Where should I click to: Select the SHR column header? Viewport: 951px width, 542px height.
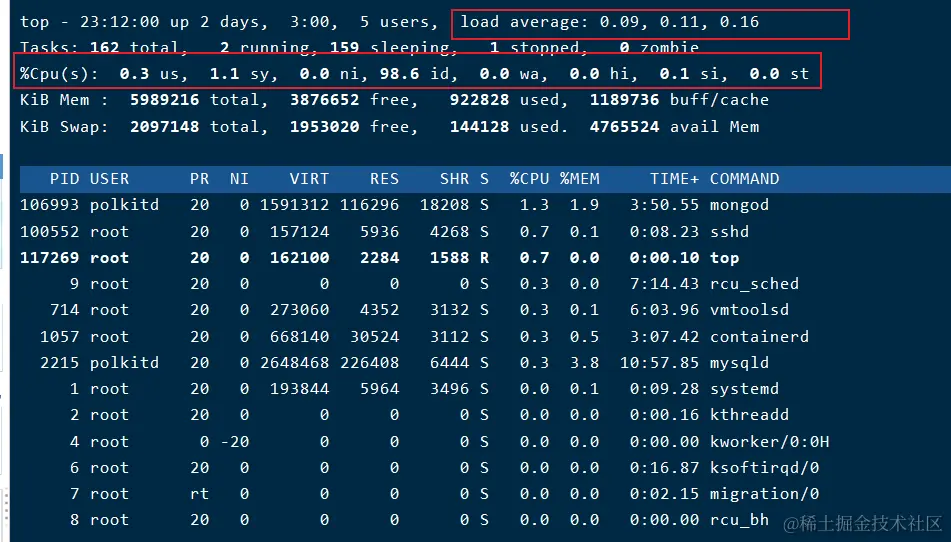[x=454, y=179]
